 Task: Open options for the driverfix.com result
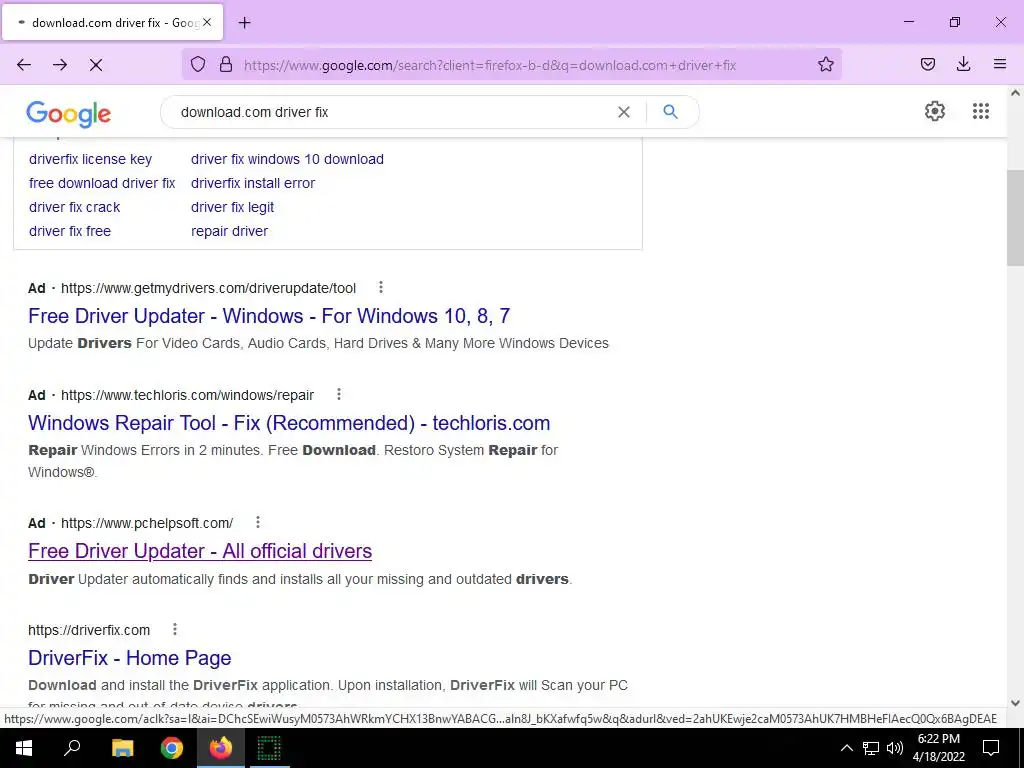(x=174, y=630)
